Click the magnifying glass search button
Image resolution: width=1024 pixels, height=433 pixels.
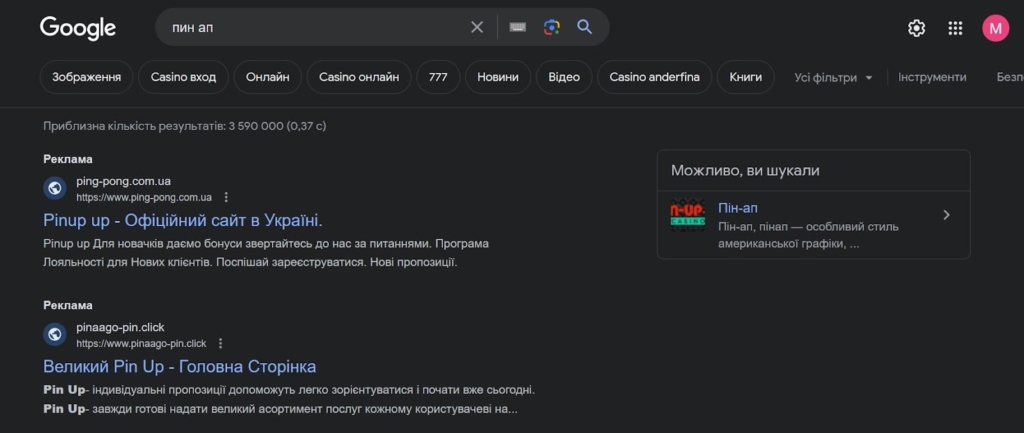585,27
